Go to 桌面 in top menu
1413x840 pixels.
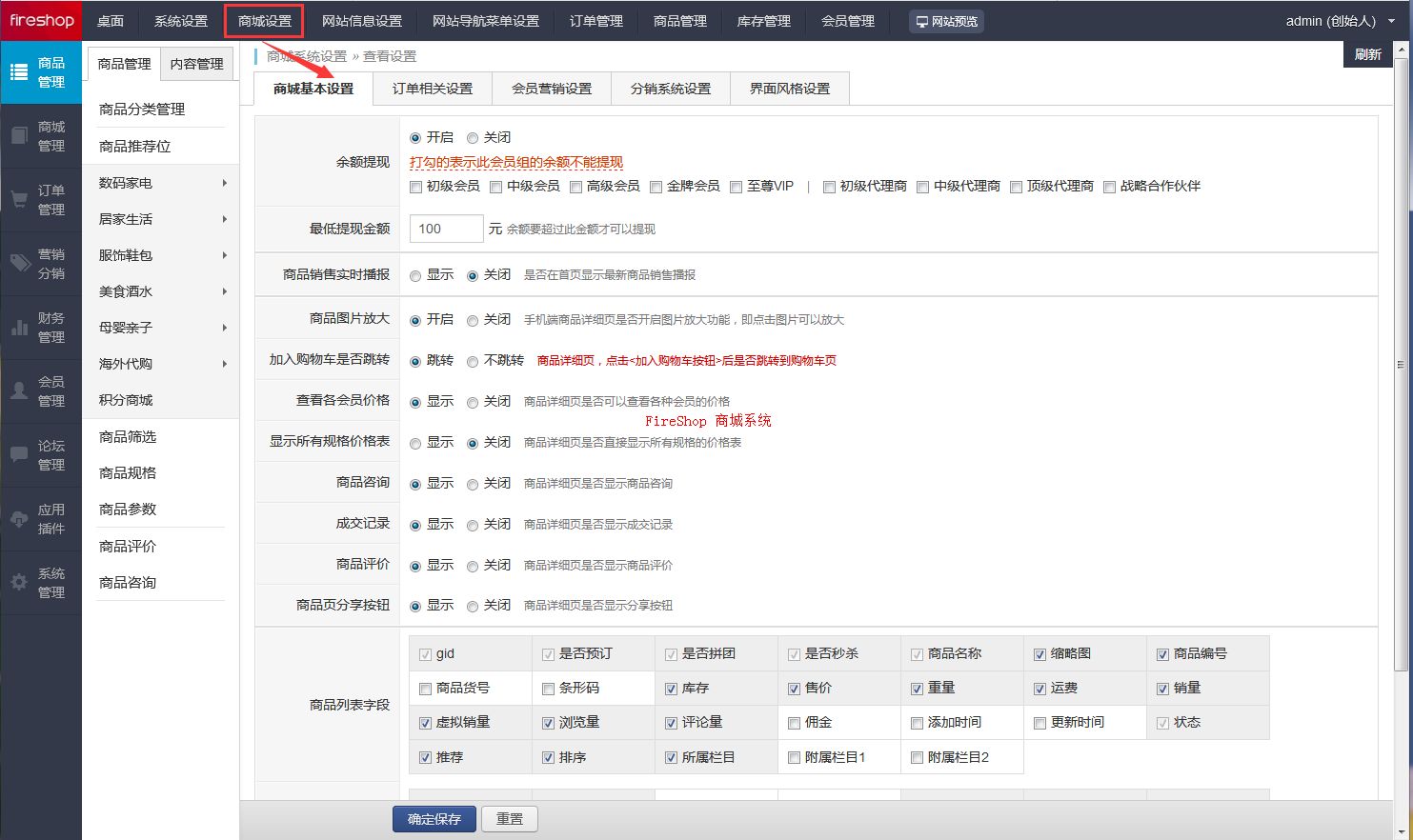coord(111,21)
